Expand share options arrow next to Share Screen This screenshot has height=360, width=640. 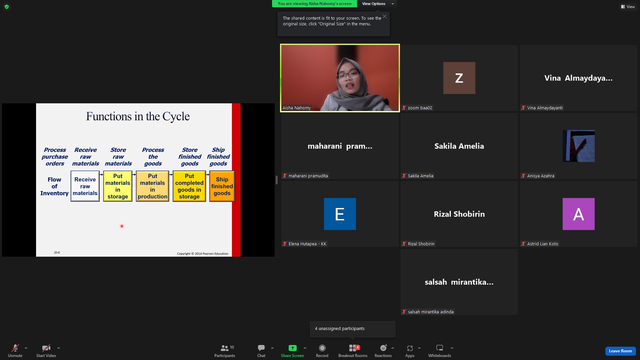tap(304, 348)
